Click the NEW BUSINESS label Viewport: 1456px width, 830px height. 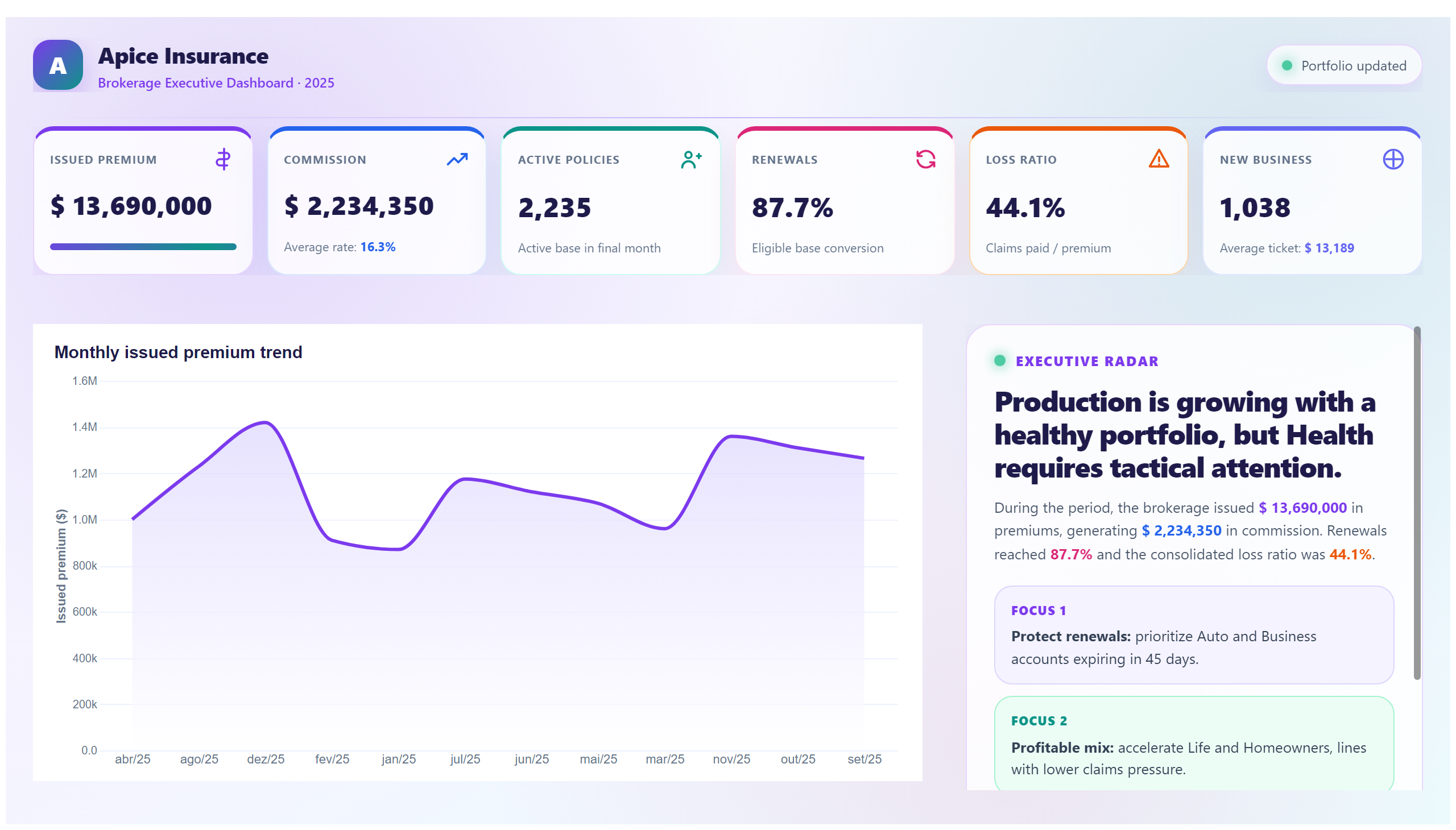click(1265, 160)
